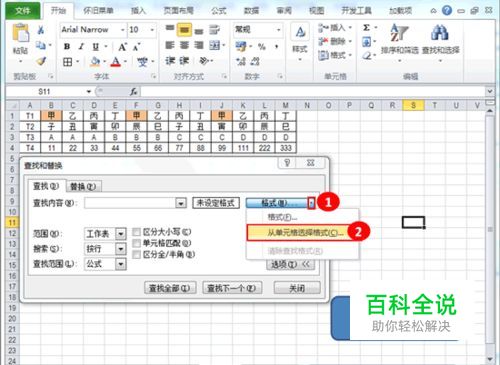Enable match entire cell contents checkbox
Screen dimensions: 500x365
(x=136, y=243)
